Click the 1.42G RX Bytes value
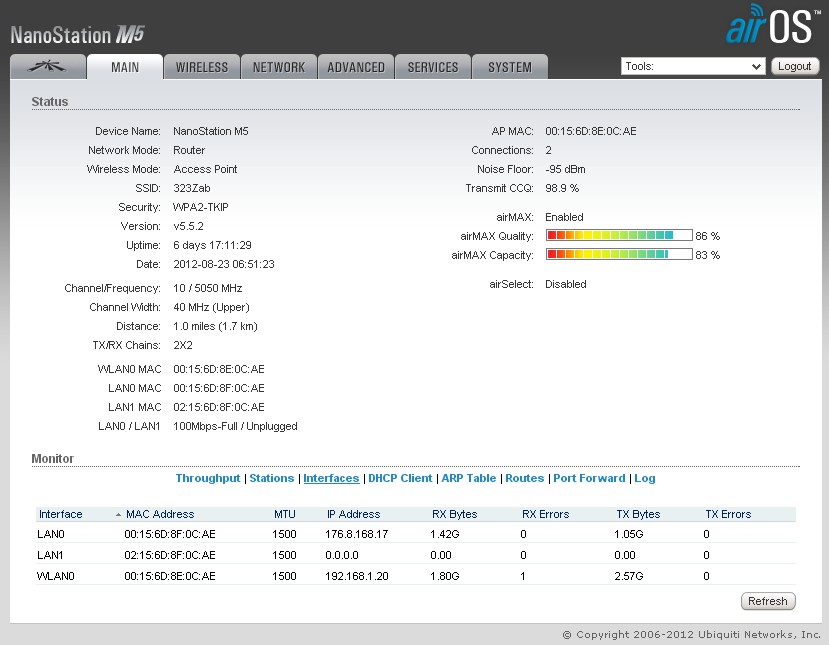 (x=445, y=534)
